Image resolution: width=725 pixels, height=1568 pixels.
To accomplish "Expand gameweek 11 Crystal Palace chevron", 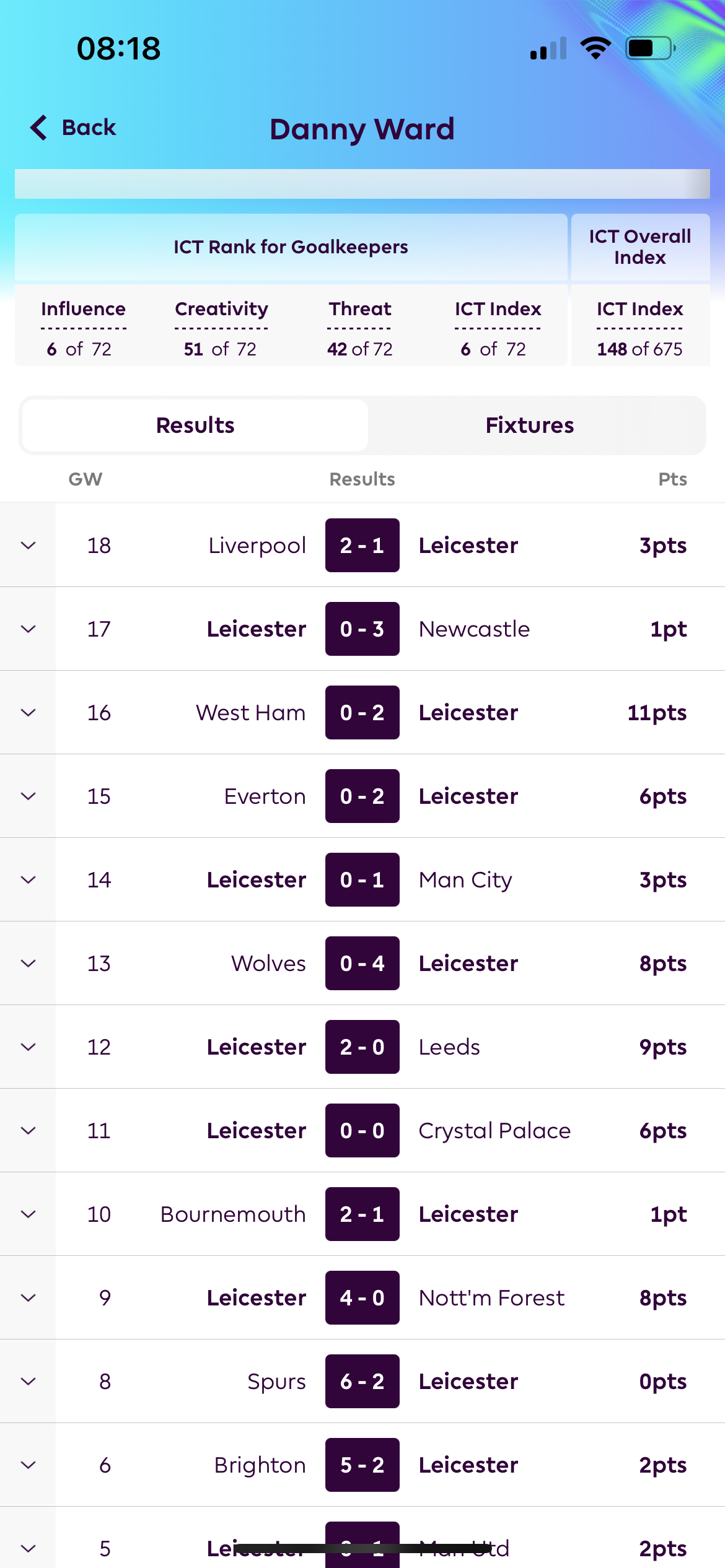I will 28,1130.
